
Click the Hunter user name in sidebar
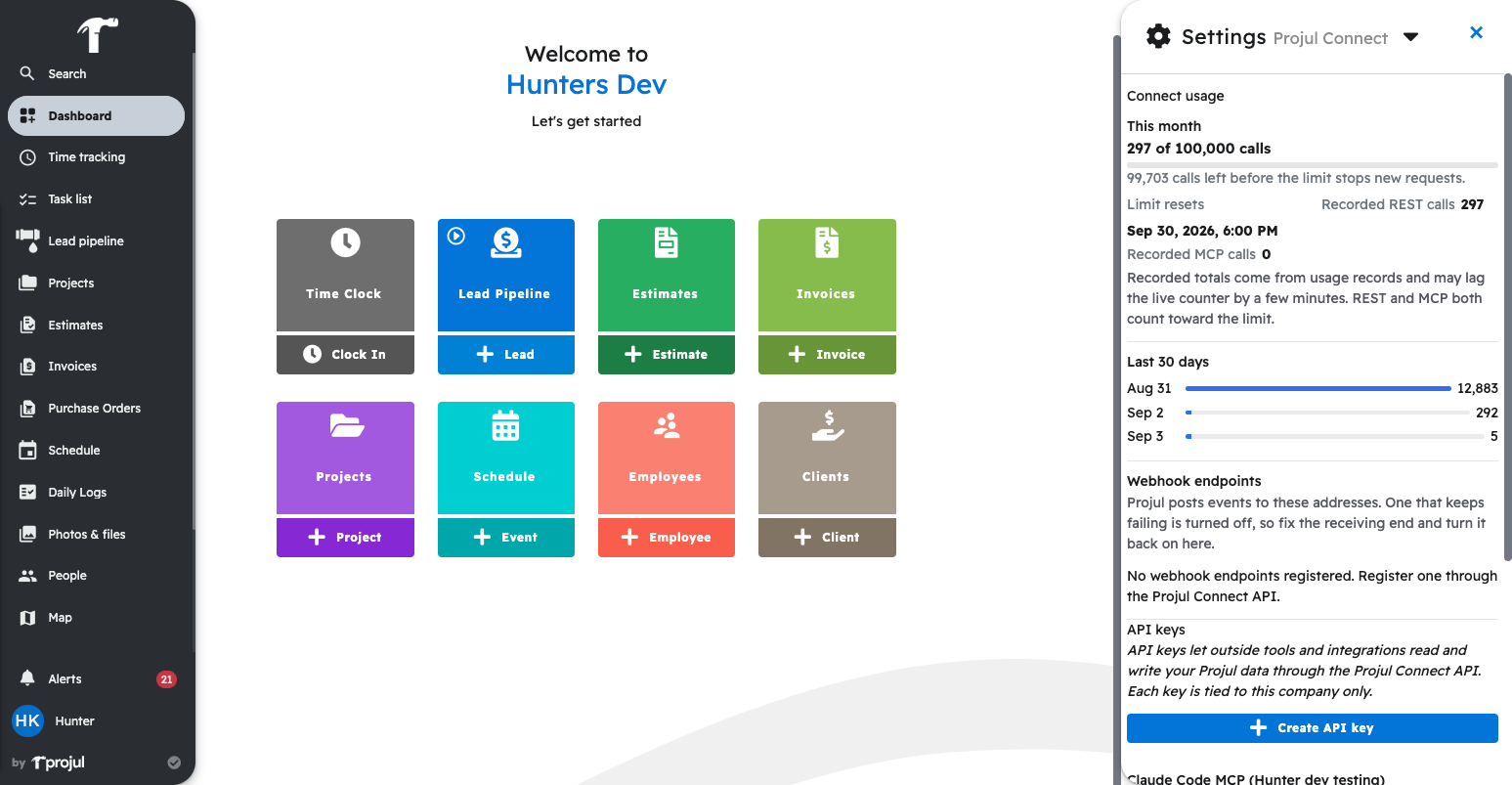coord(75,721)
